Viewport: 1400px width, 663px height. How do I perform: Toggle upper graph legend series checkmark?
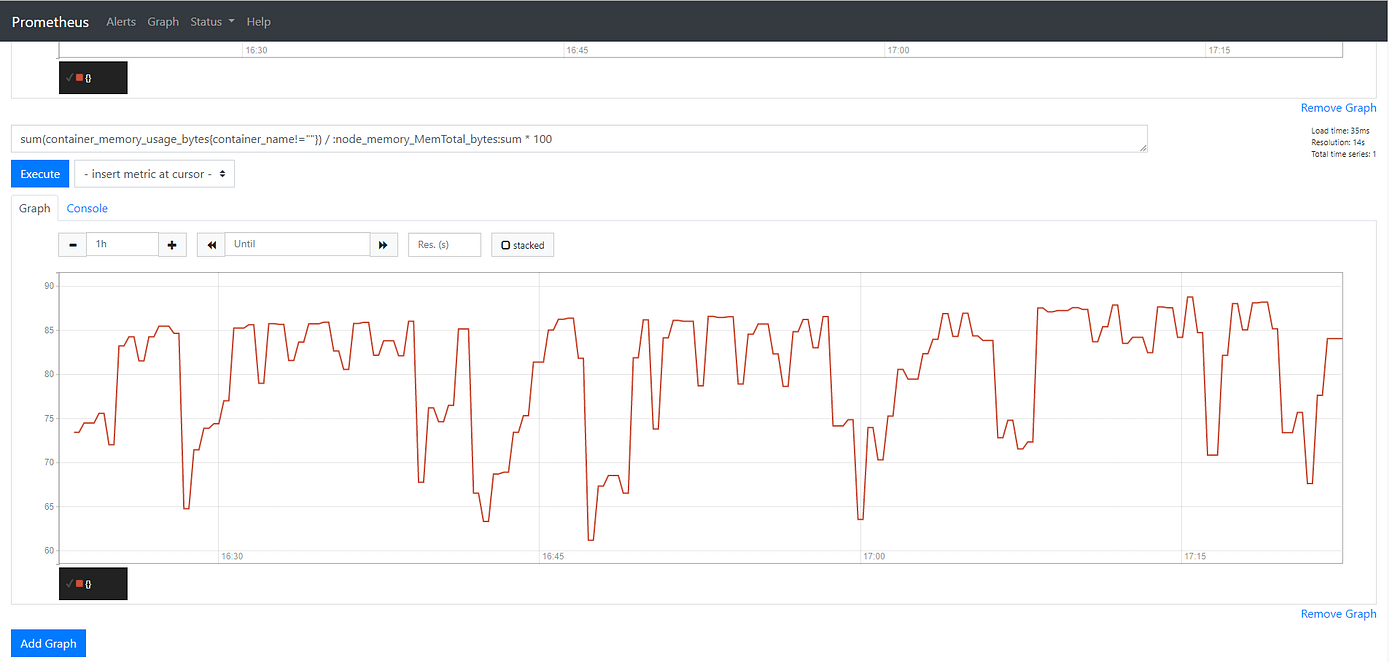pos(69,77)
